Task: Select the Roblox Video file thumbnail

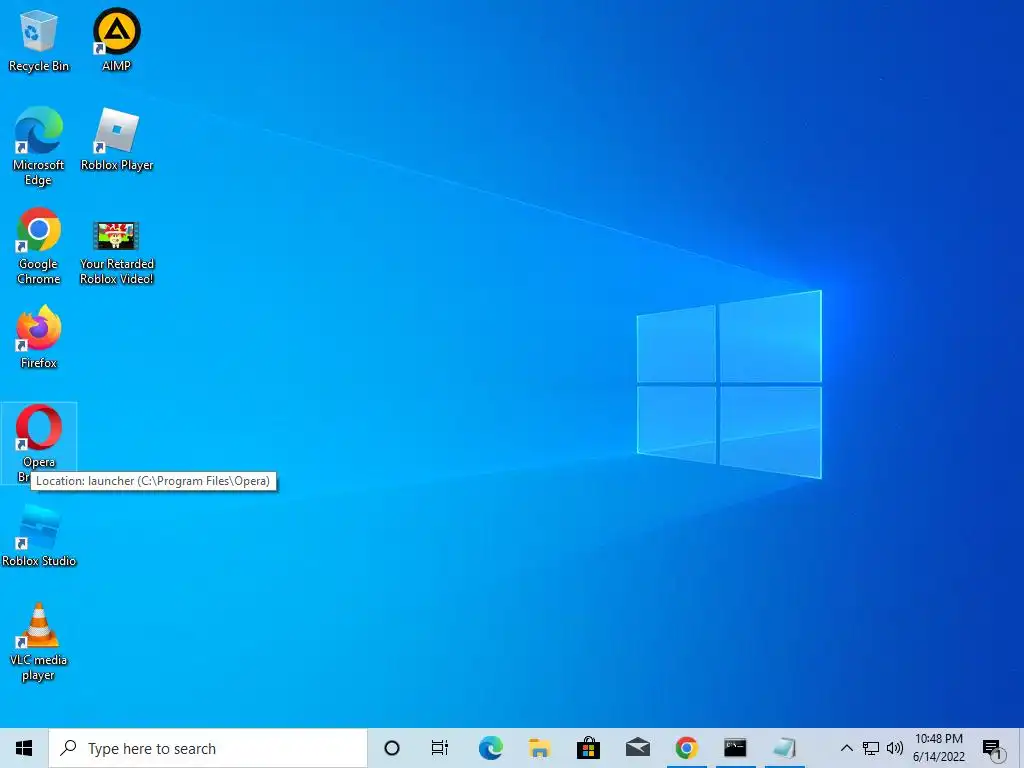Action: click(x=116, y=253)
